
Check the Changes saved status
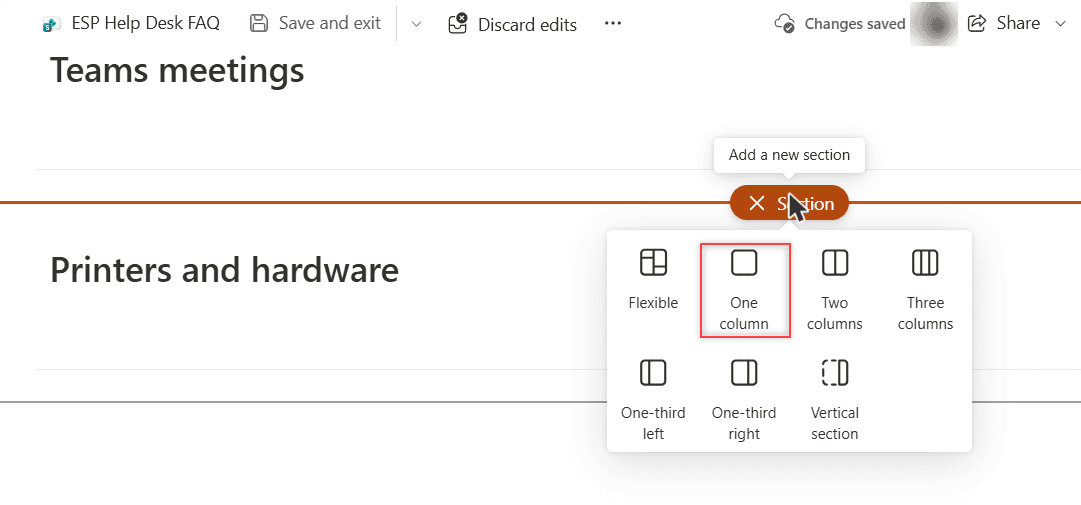(840, 24)
